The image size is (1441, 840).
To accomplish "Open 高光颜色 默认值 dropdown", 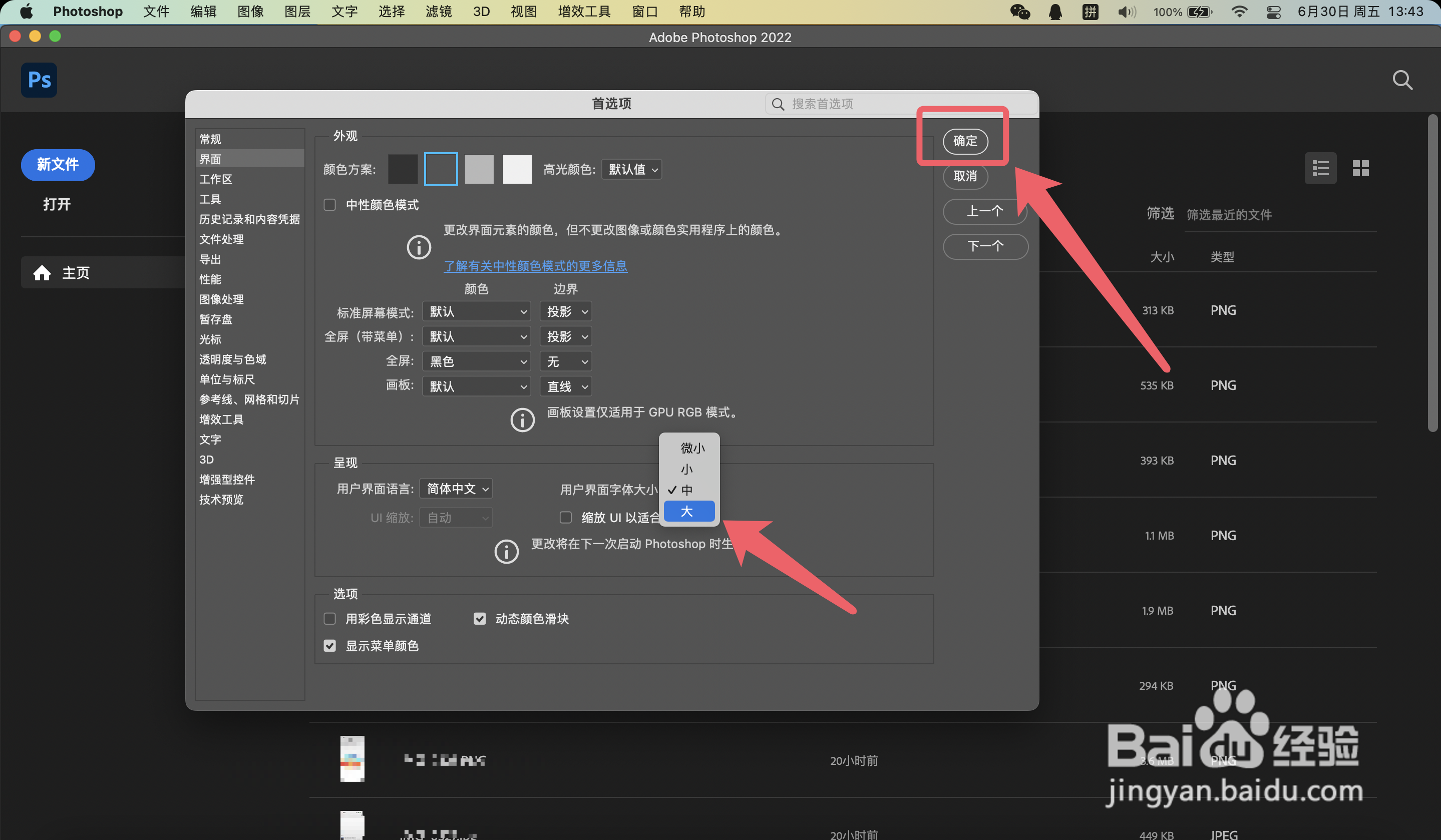I will (x=632, y=169).
